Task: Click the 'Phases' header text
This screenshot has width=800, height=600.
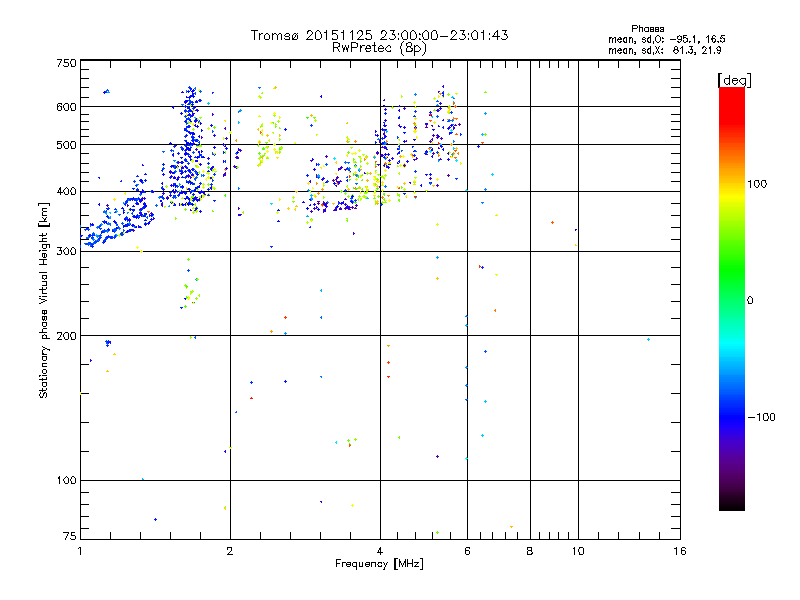Action: point(647,29)
